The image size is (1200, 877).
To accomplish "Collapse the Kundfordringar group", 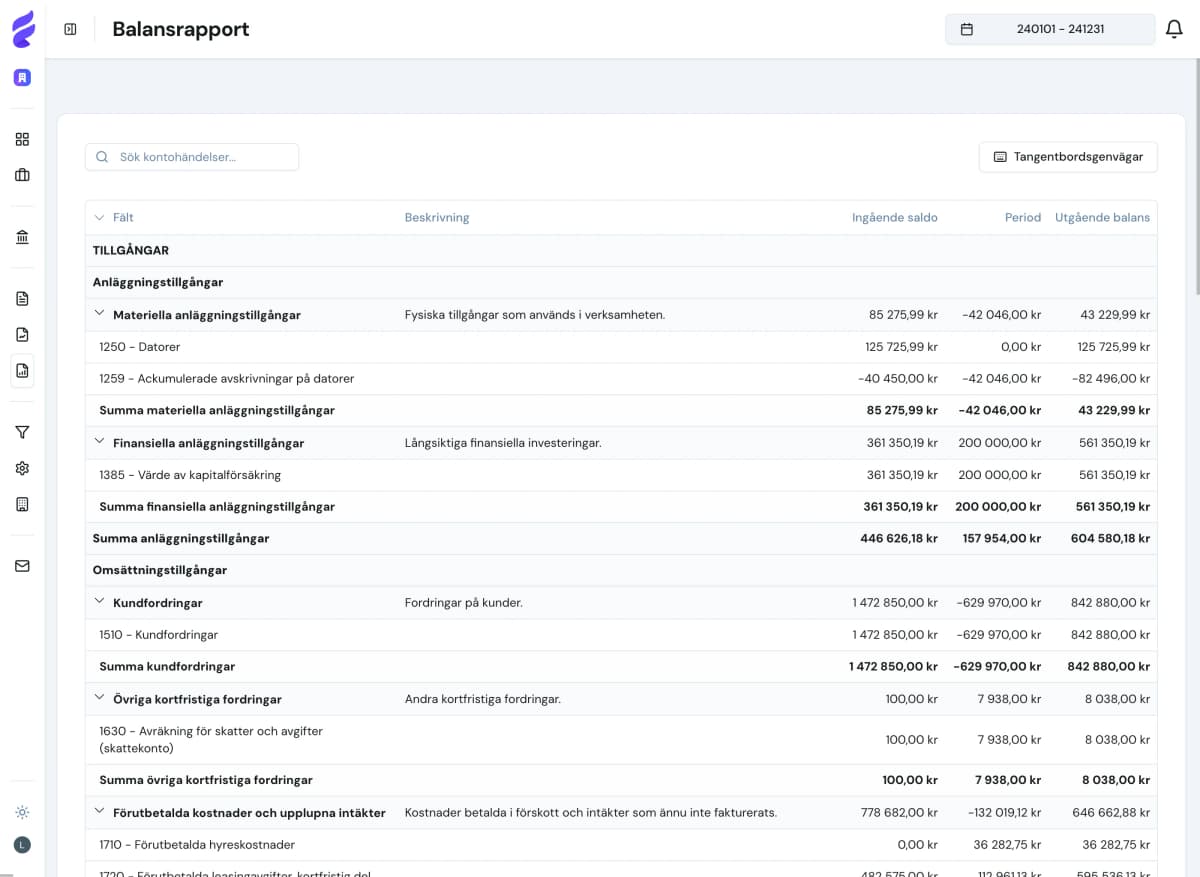I will 99,602.
